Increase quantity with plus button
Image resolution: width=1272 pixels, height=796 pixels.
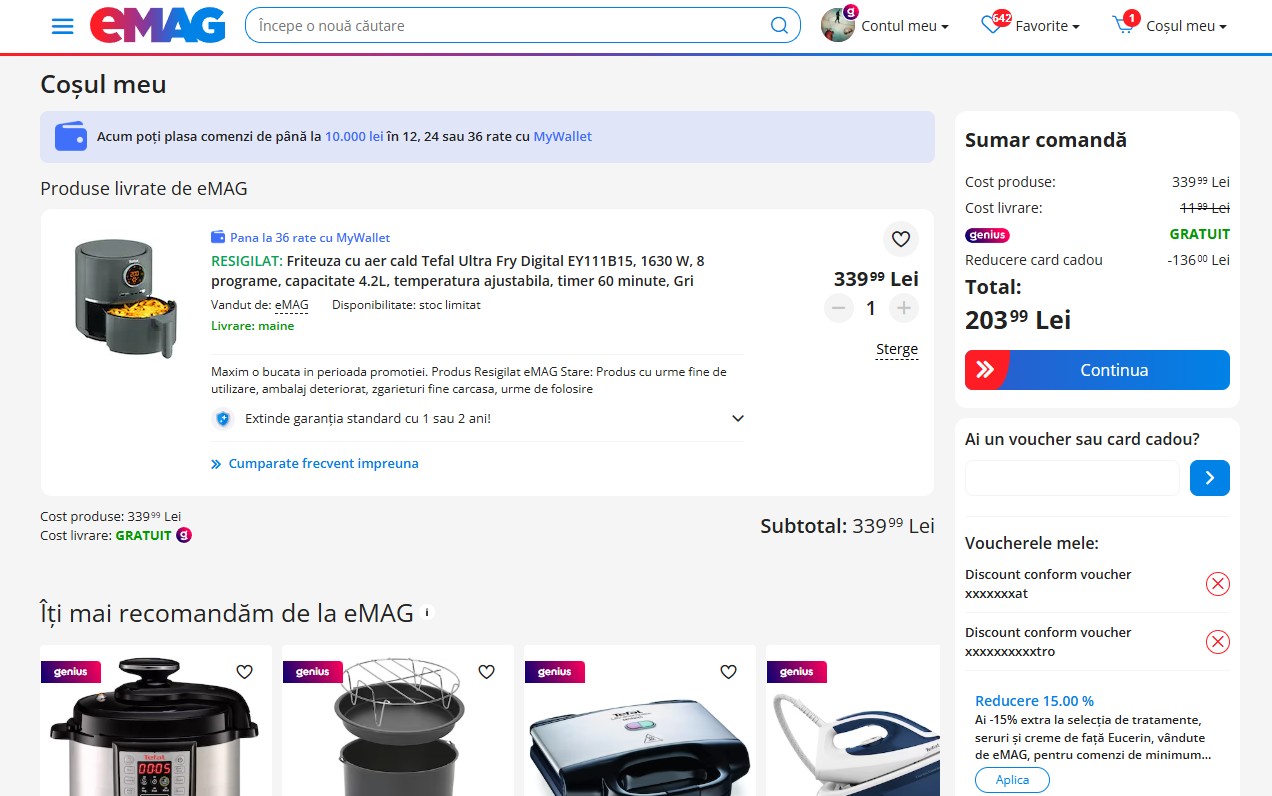pos(903,309)
